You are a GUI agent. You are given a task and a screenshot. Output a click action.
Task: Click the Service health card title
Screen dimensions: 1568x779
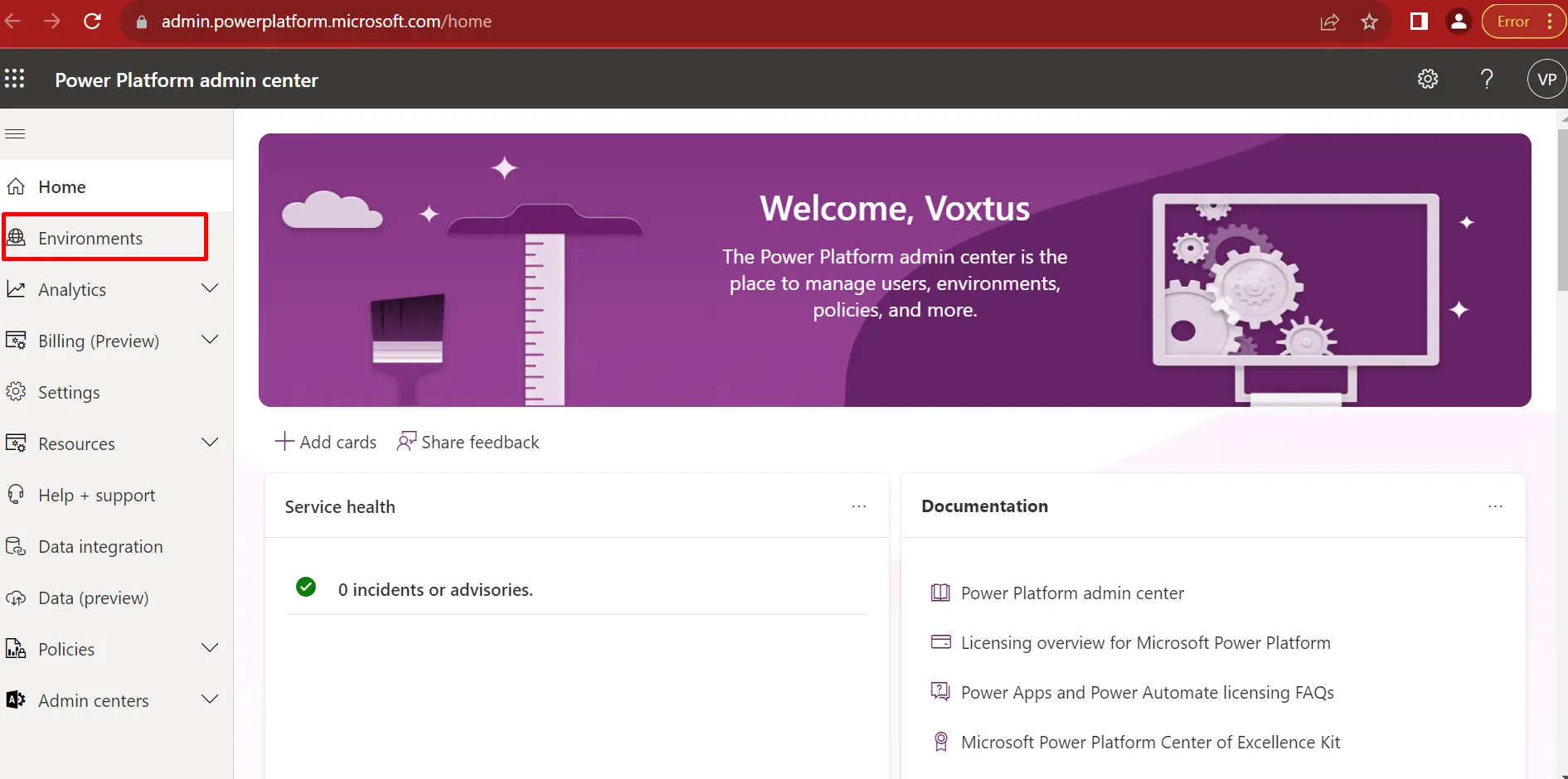pyautogui.click(x=340, y=506)
